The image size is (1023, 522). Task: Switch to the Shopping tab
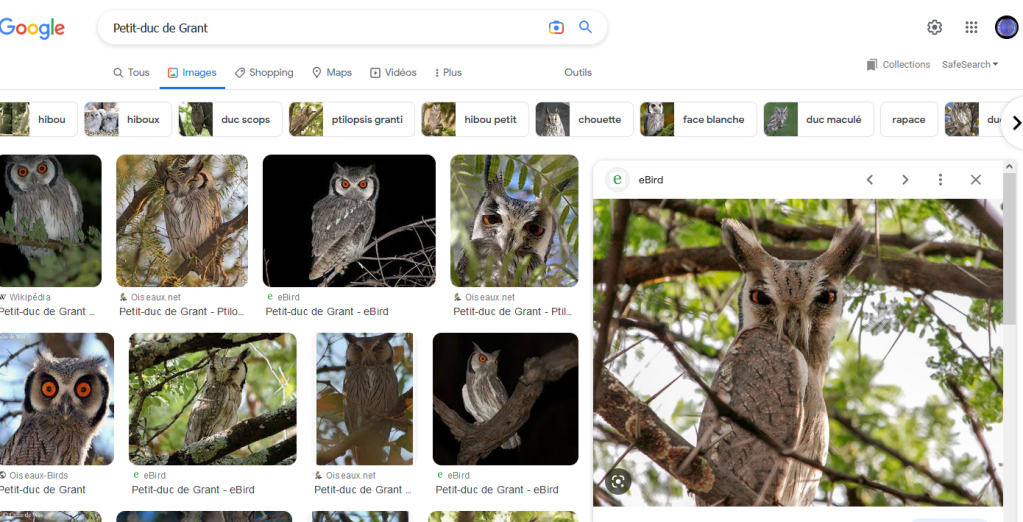tap(264, 73)
